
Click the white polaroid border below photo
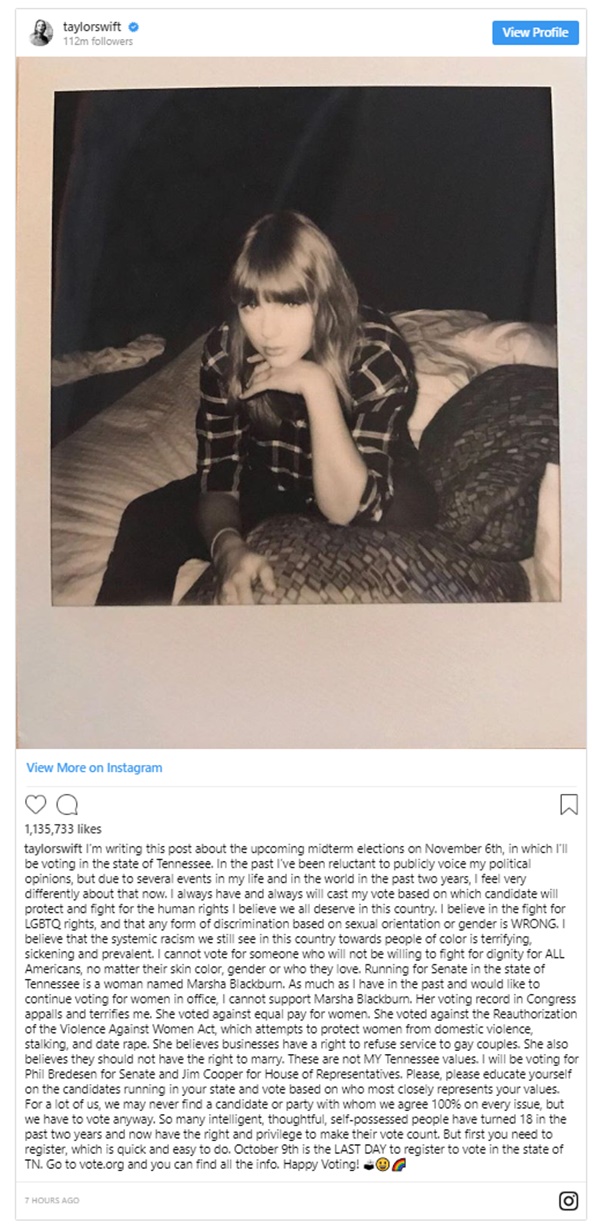301,675
